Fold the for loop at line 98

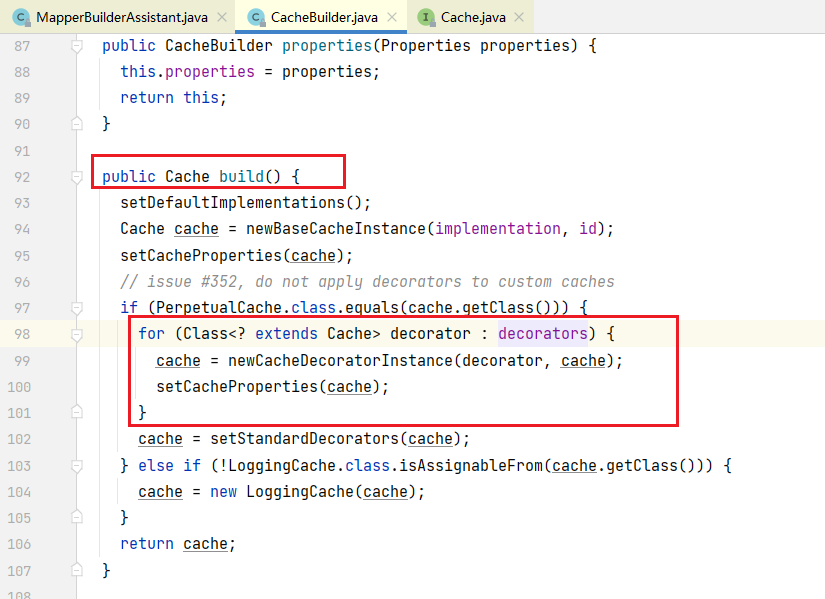[77, 333]
